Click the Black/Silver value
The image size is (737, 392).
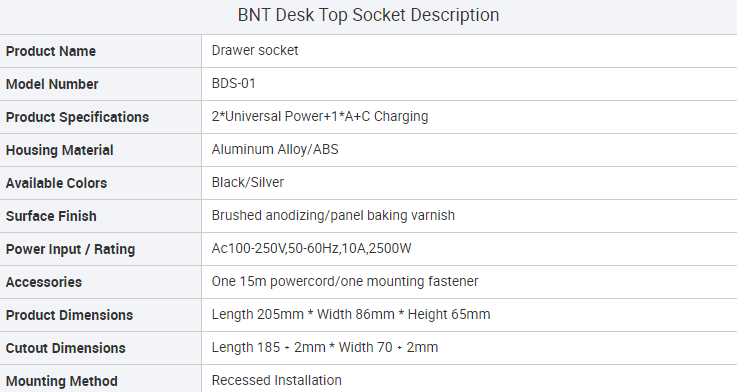coord(248,182)
